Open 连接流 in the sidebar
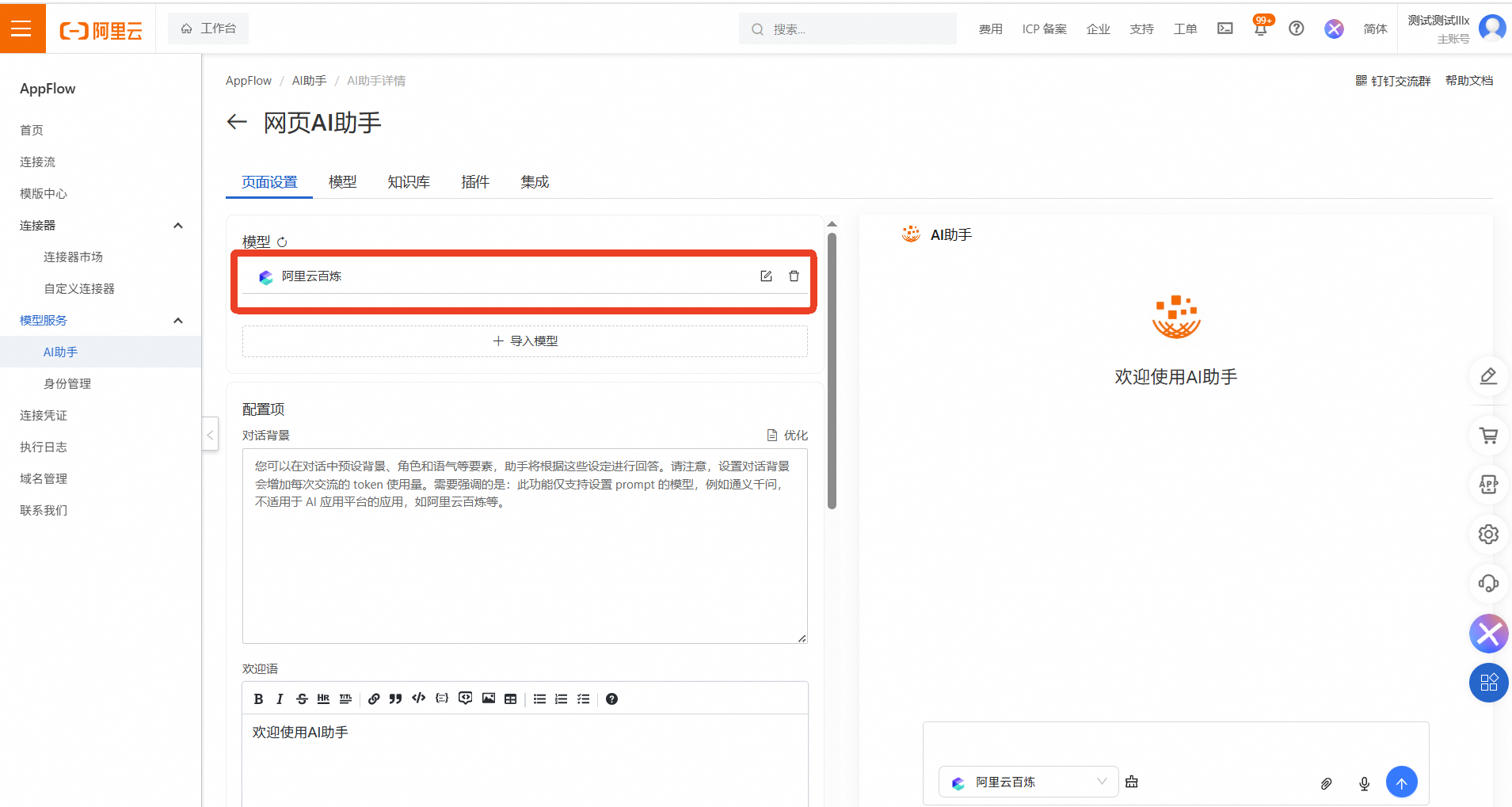 click(37, 162)
